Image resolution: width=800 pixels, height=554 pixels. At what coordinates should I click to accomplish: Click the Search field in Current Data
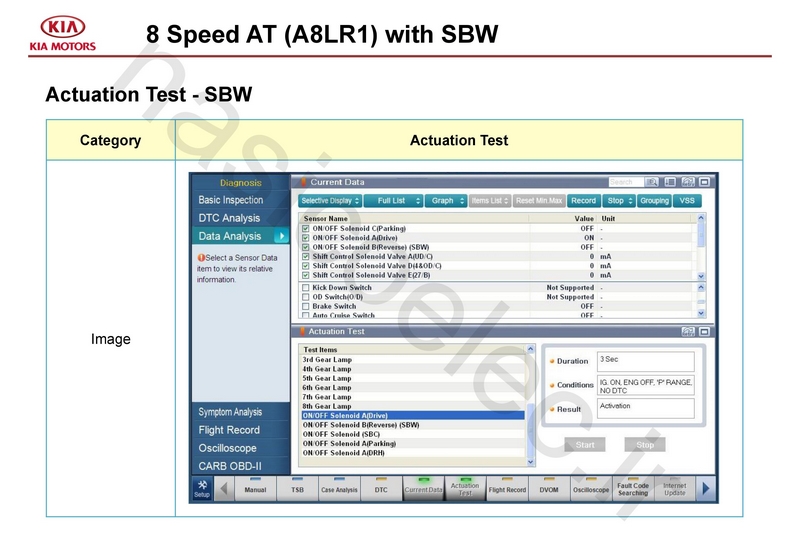626,182
